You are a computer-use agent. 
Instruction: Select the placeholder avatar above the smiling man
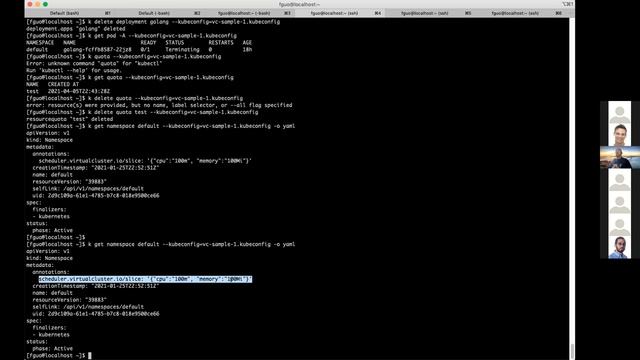[620, 113]
